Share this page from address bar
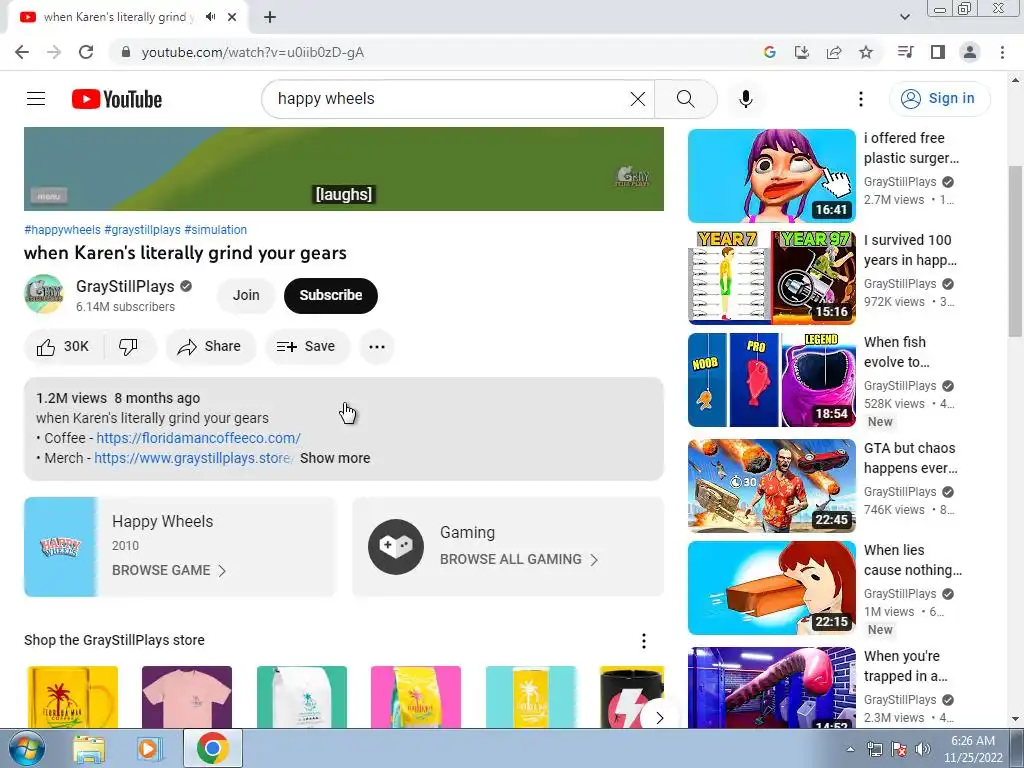The height and width of the screenshot is (768, 1024). [834, 52]
